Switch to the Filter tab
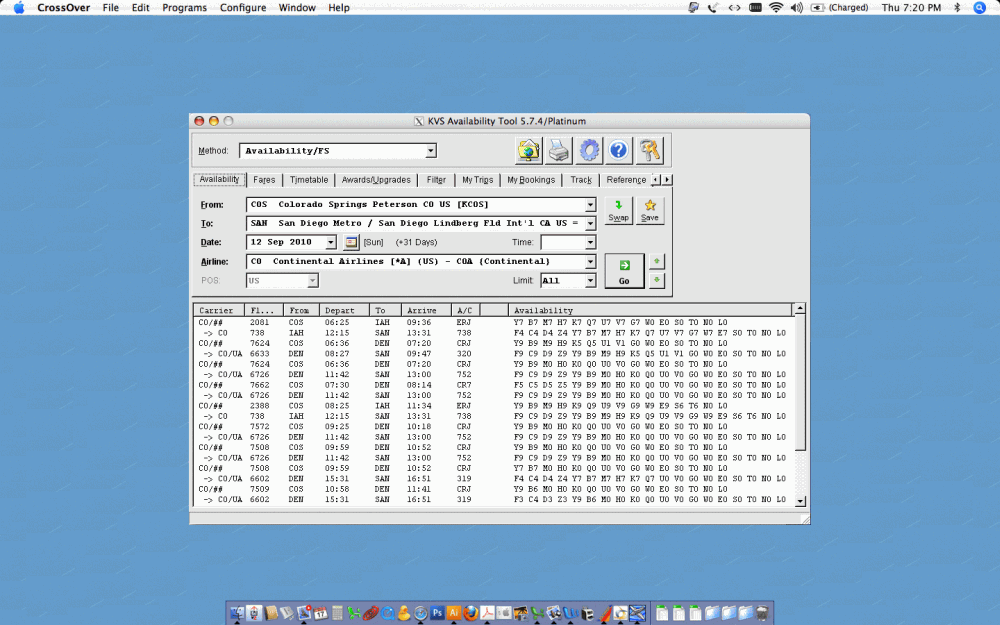 coord(436,180)
